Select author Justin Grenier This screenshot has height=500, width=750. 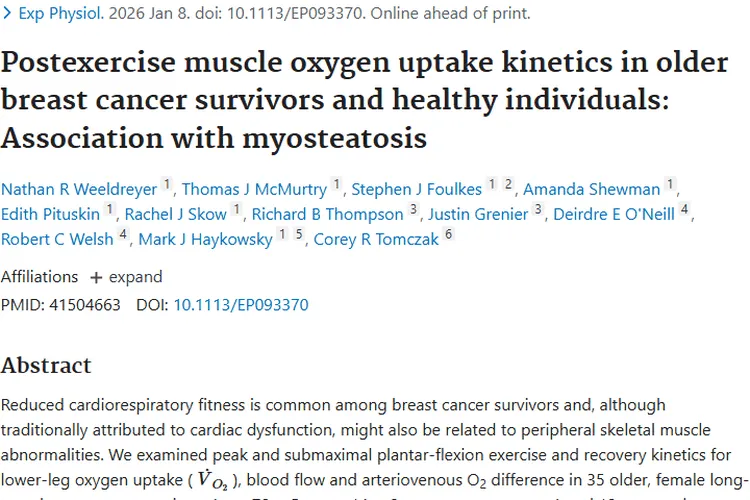click(477, 214)
